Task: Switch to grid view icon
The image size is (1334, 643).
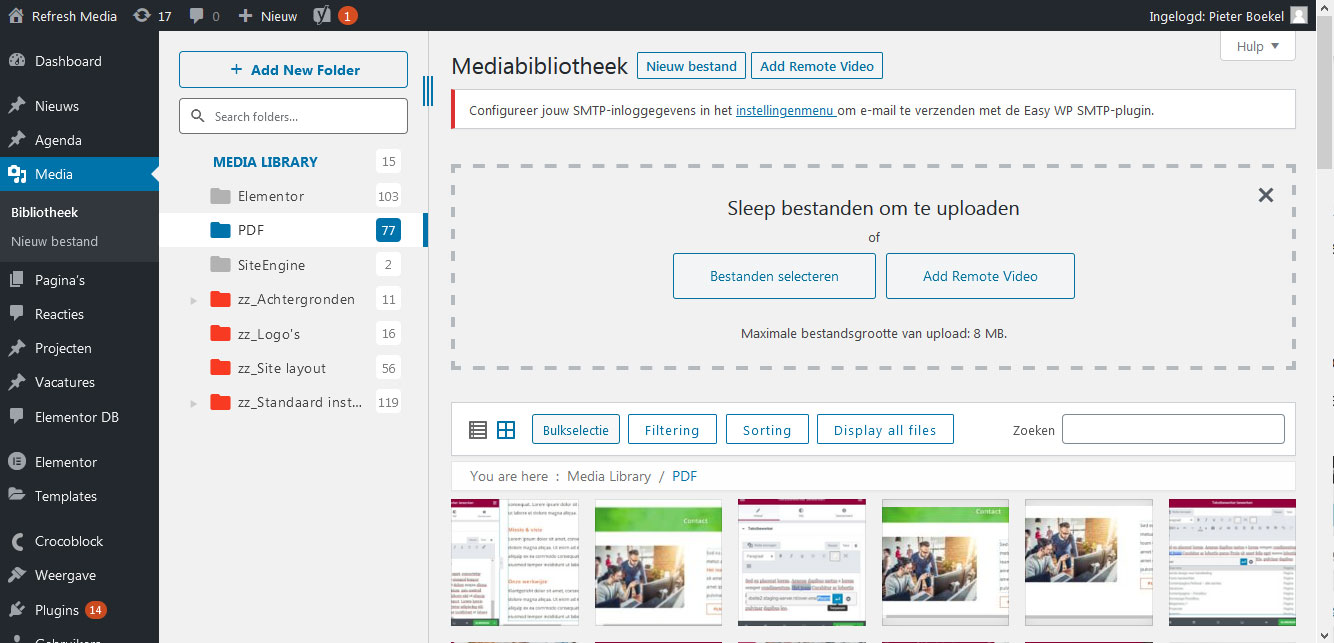Action: coord(506,430)
